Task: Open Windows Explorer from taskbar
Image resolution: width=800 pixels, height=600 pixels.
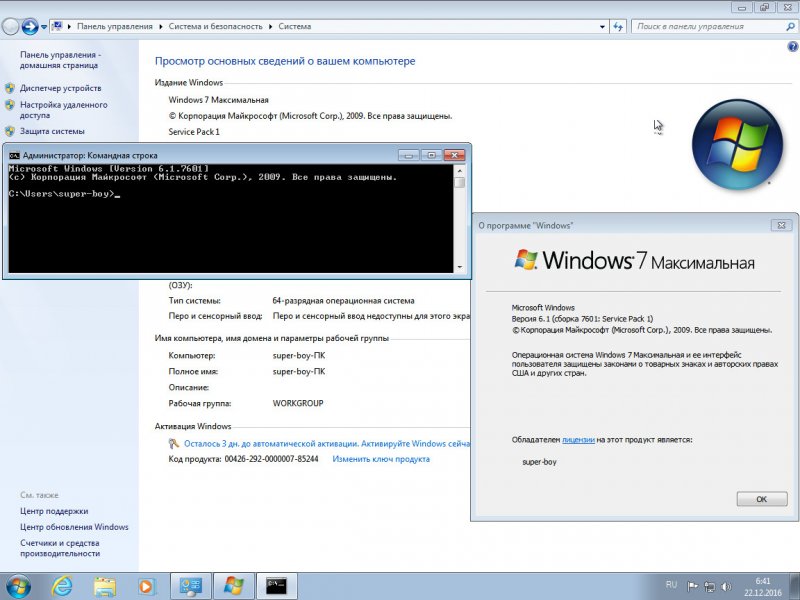Action: coord(104,586)
